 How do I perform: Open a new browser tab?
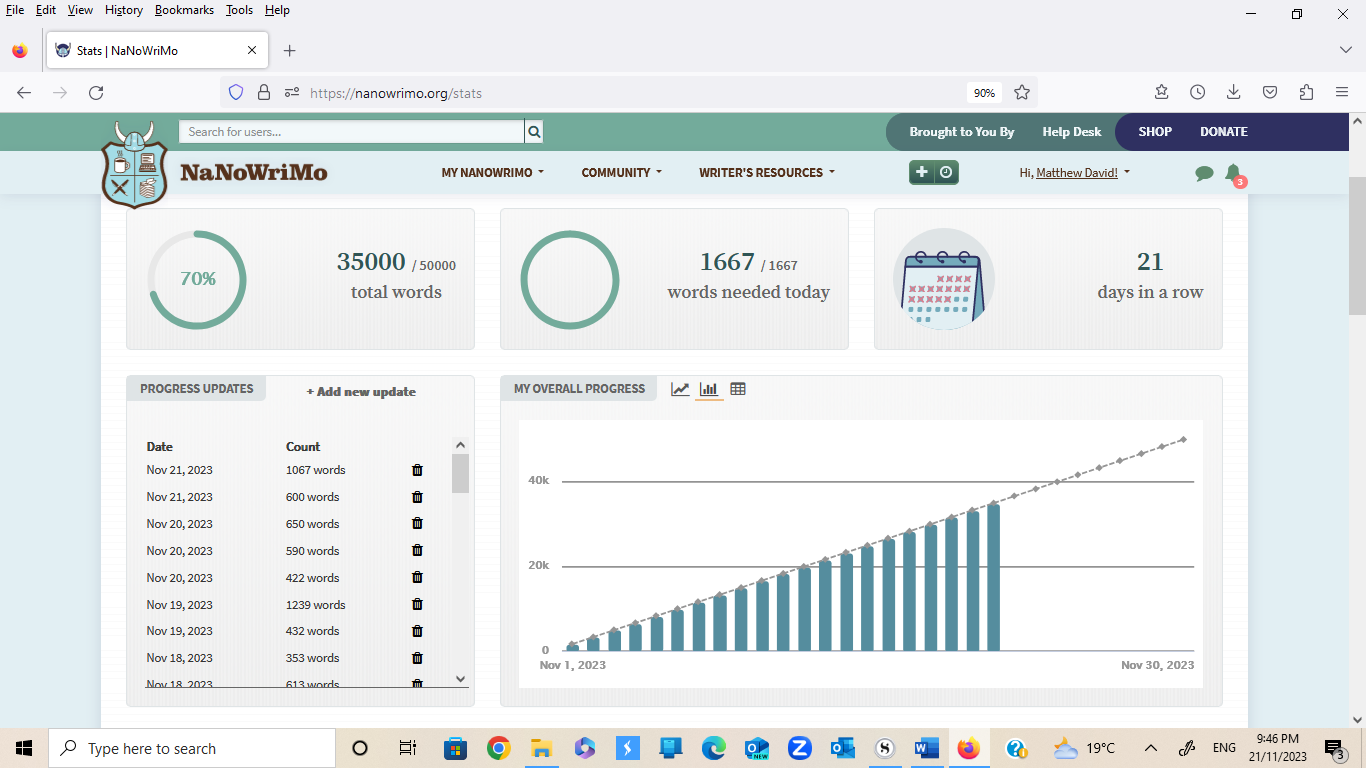(x=290, y=50)
